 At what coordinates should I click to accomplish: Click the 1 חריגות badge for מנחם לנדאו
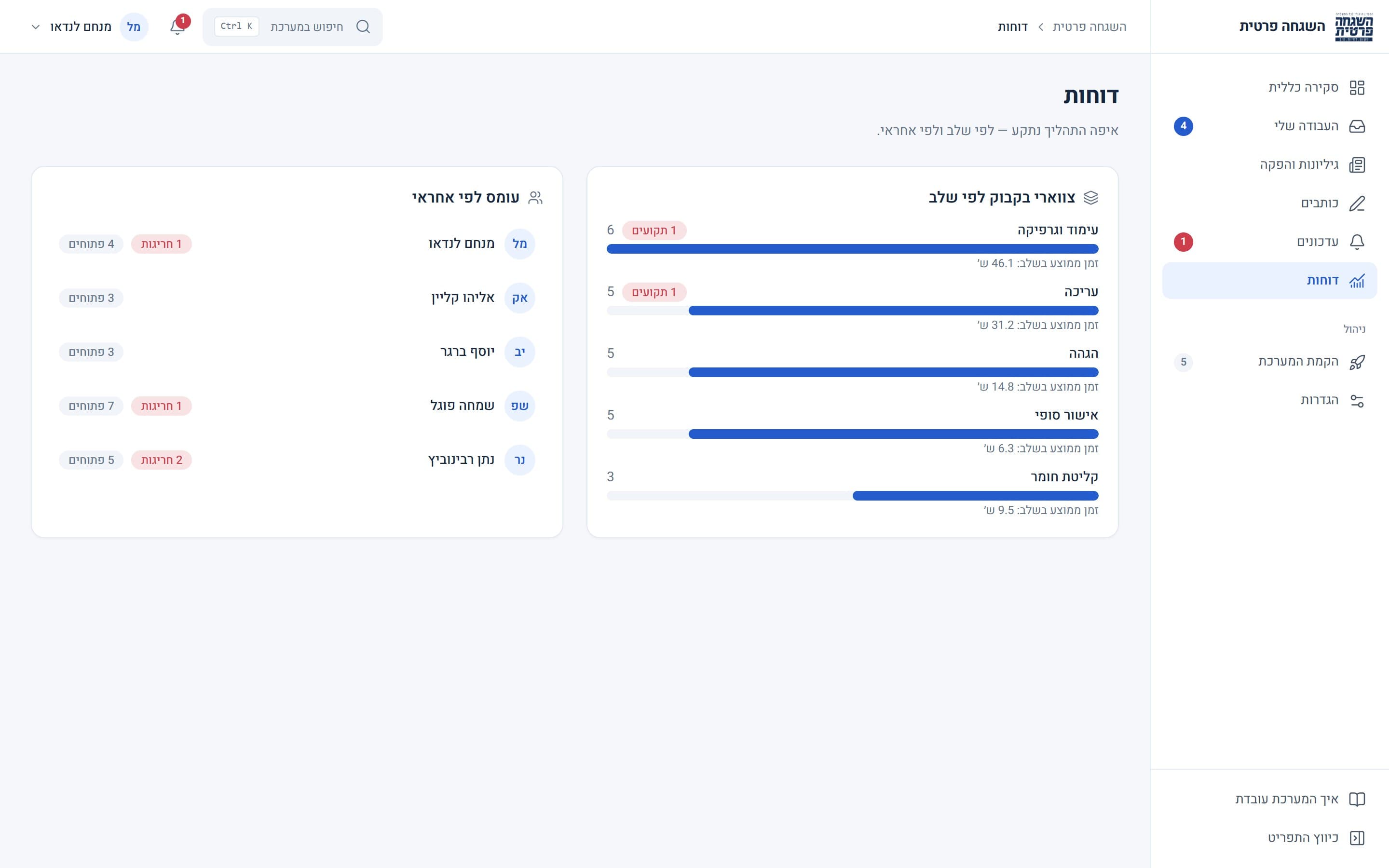[x=161, y=244]
